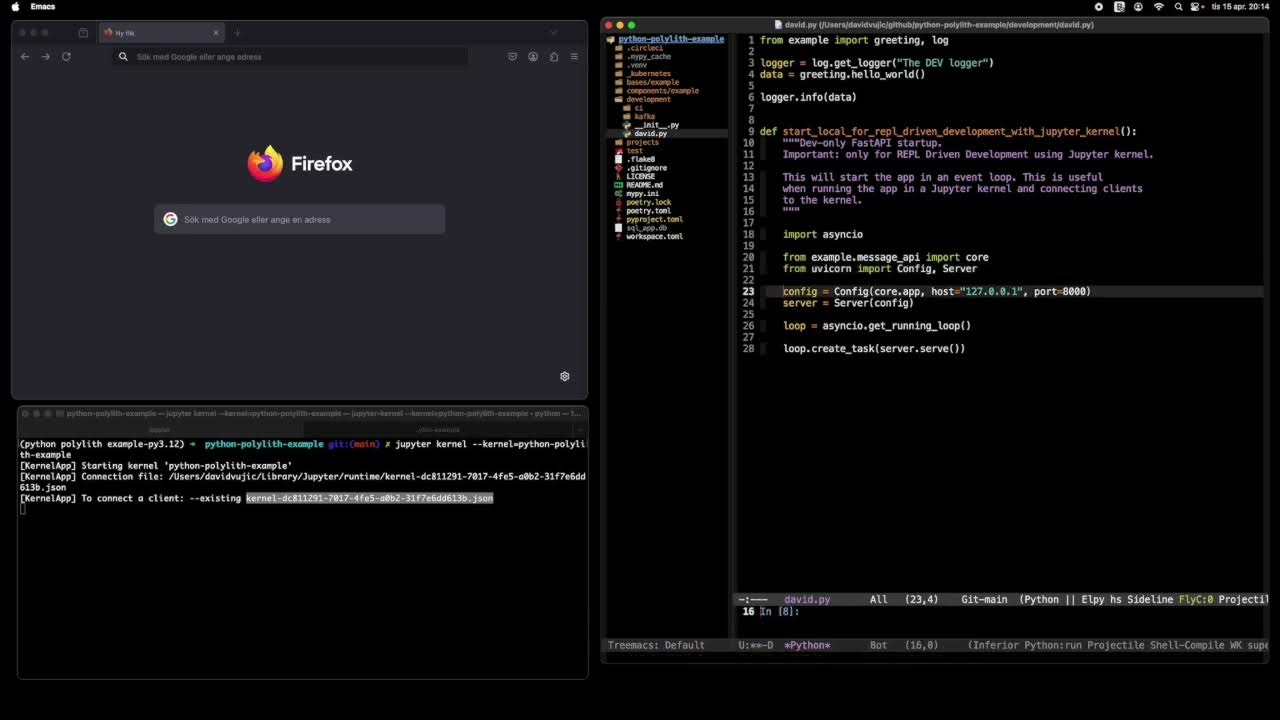Screen dimensions: 1280x720
Task: Click 'Treemacs: Default' mode line label
Action: (656, 645)
